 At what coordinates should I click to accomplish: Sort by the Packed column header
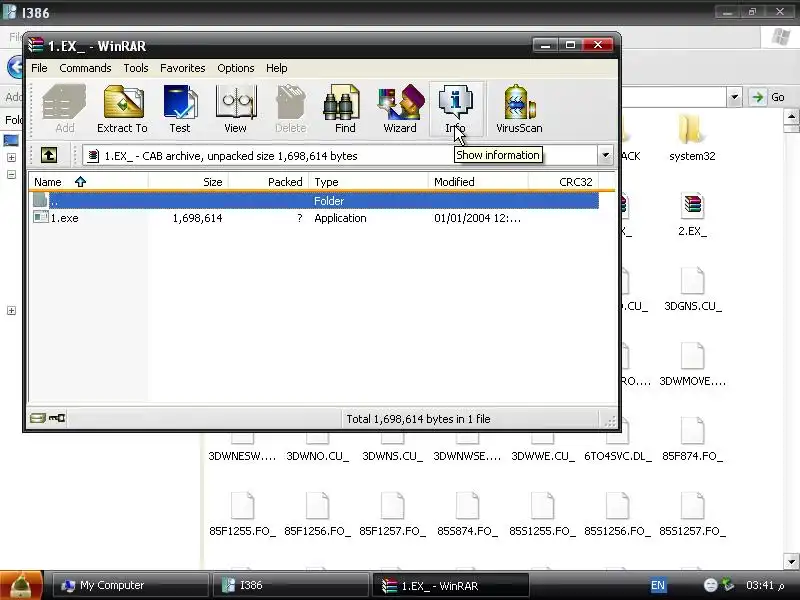268,182
